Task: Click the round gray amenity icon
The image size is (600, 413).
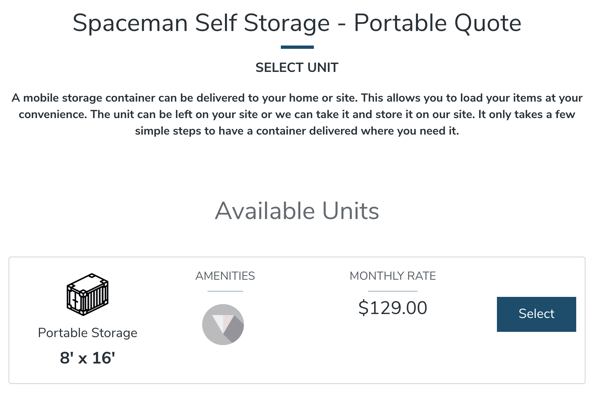Action: (x=223, y=325)
